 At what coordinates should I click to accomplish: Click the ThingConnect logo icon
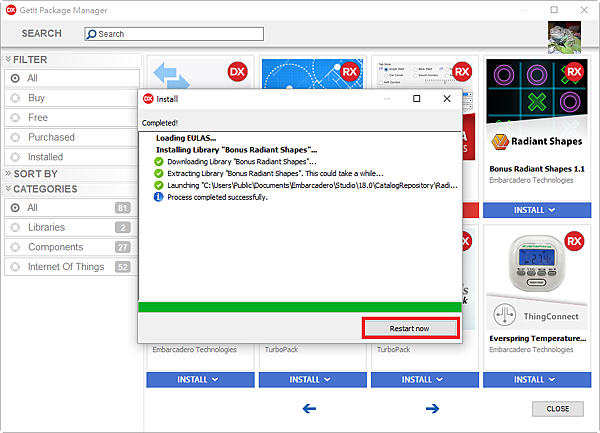[504, 315]
